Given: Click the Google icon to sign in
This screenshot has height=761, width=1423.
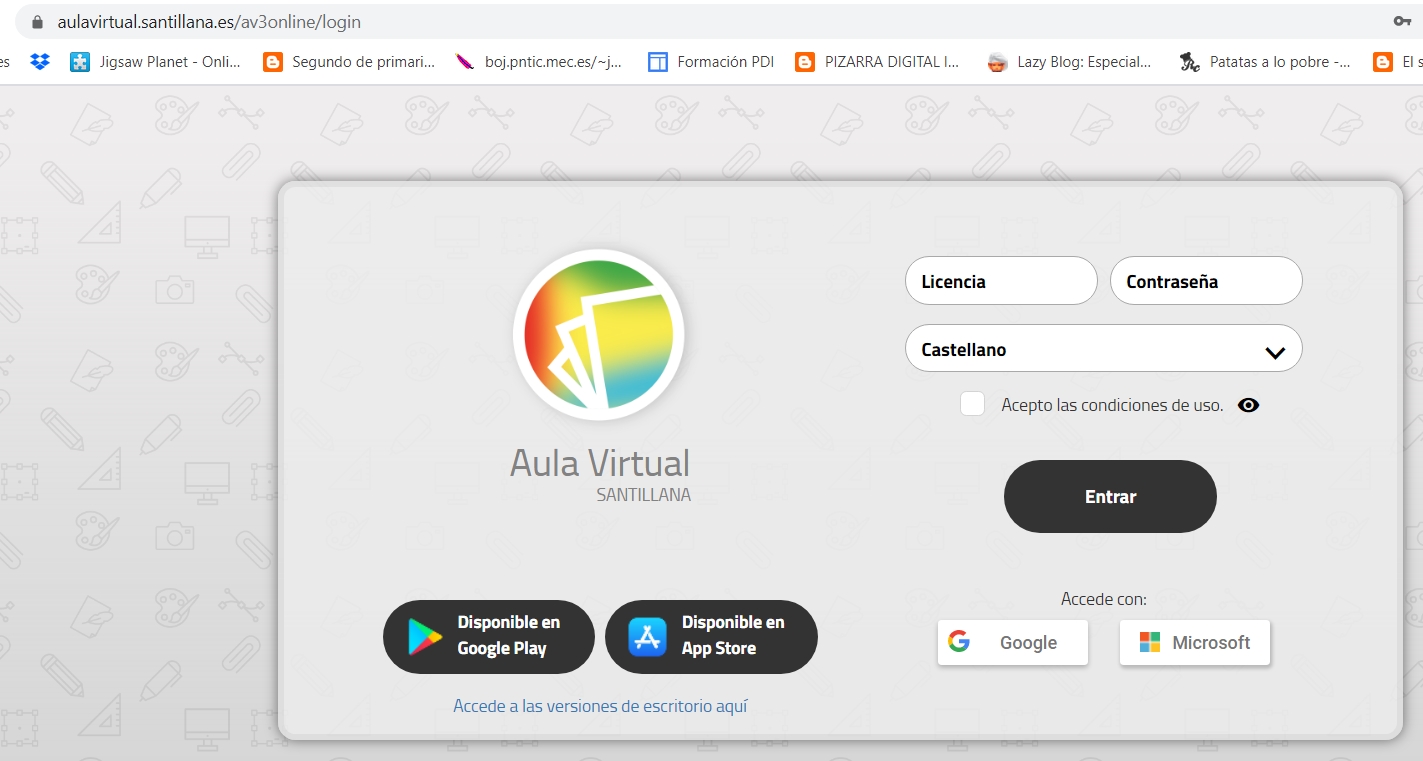Looking at the screenshot, I should point(959,642).
